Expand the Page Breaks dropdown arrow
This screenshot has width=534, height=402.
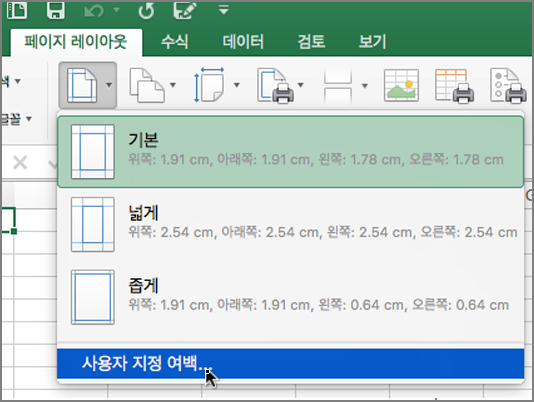tap(365, 85)
